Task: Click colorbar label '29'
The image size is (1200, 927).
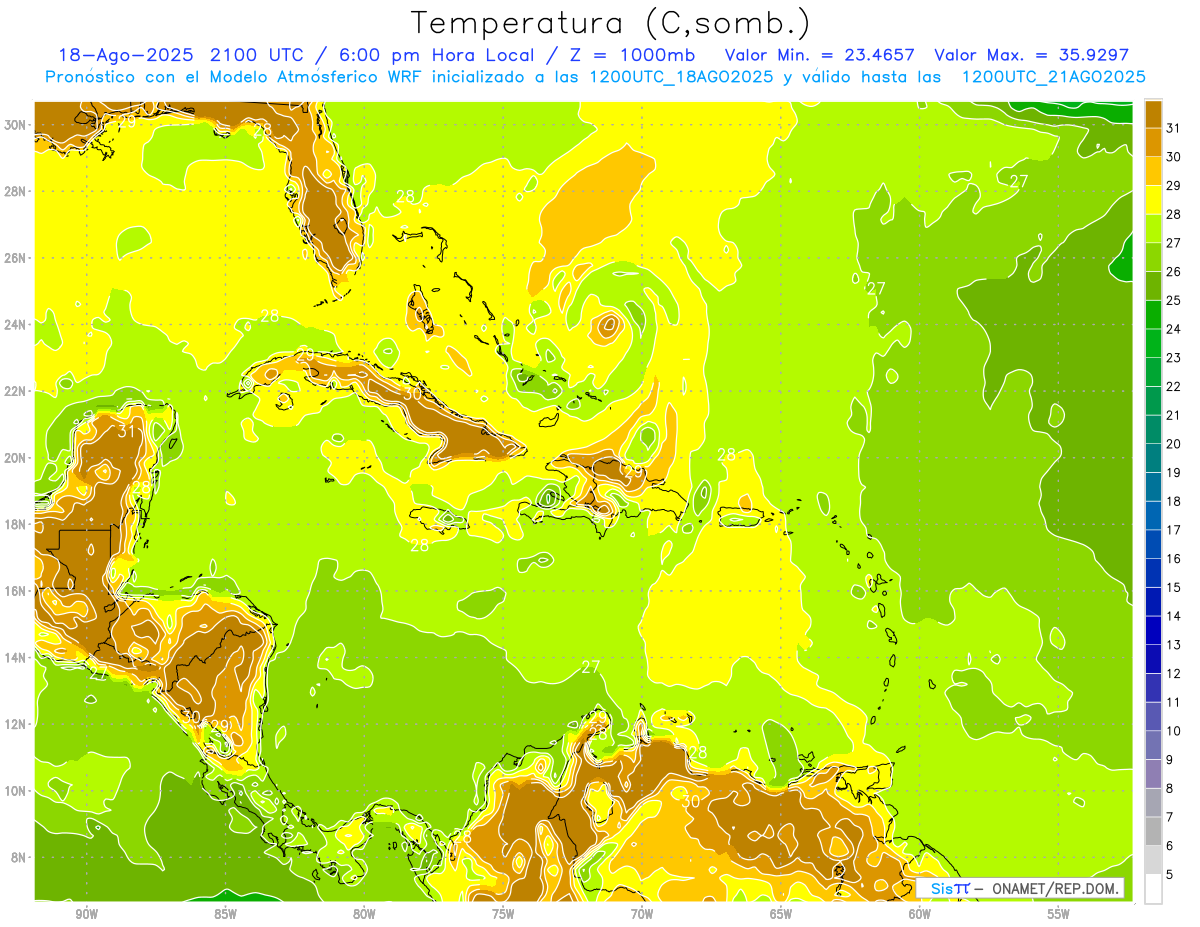Action: pyautogui.click(x=1174, y=186)
